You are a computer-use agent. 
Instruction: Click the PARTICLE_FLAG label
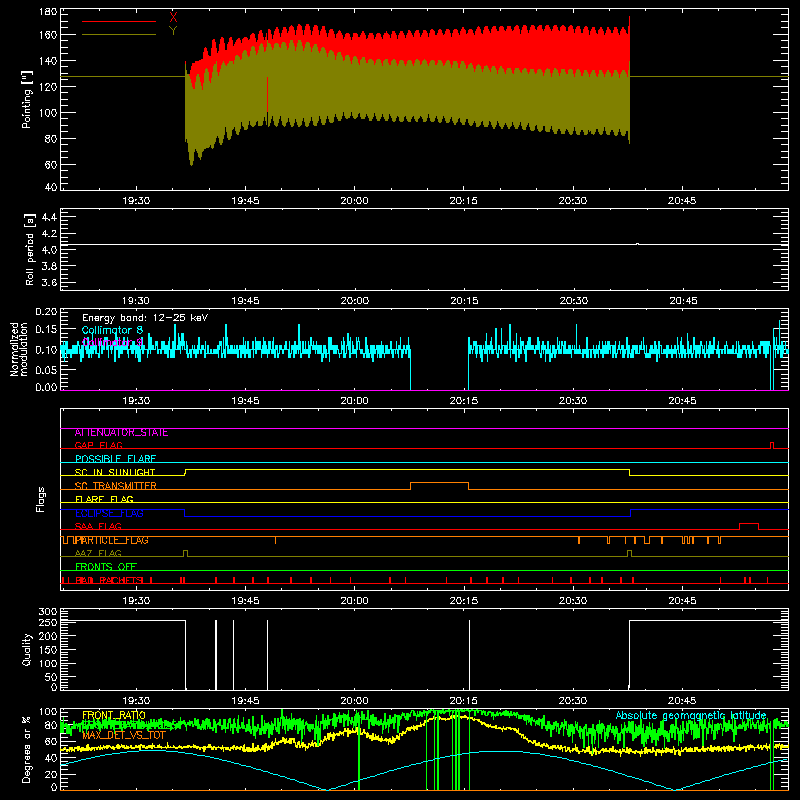coord(112,540)
